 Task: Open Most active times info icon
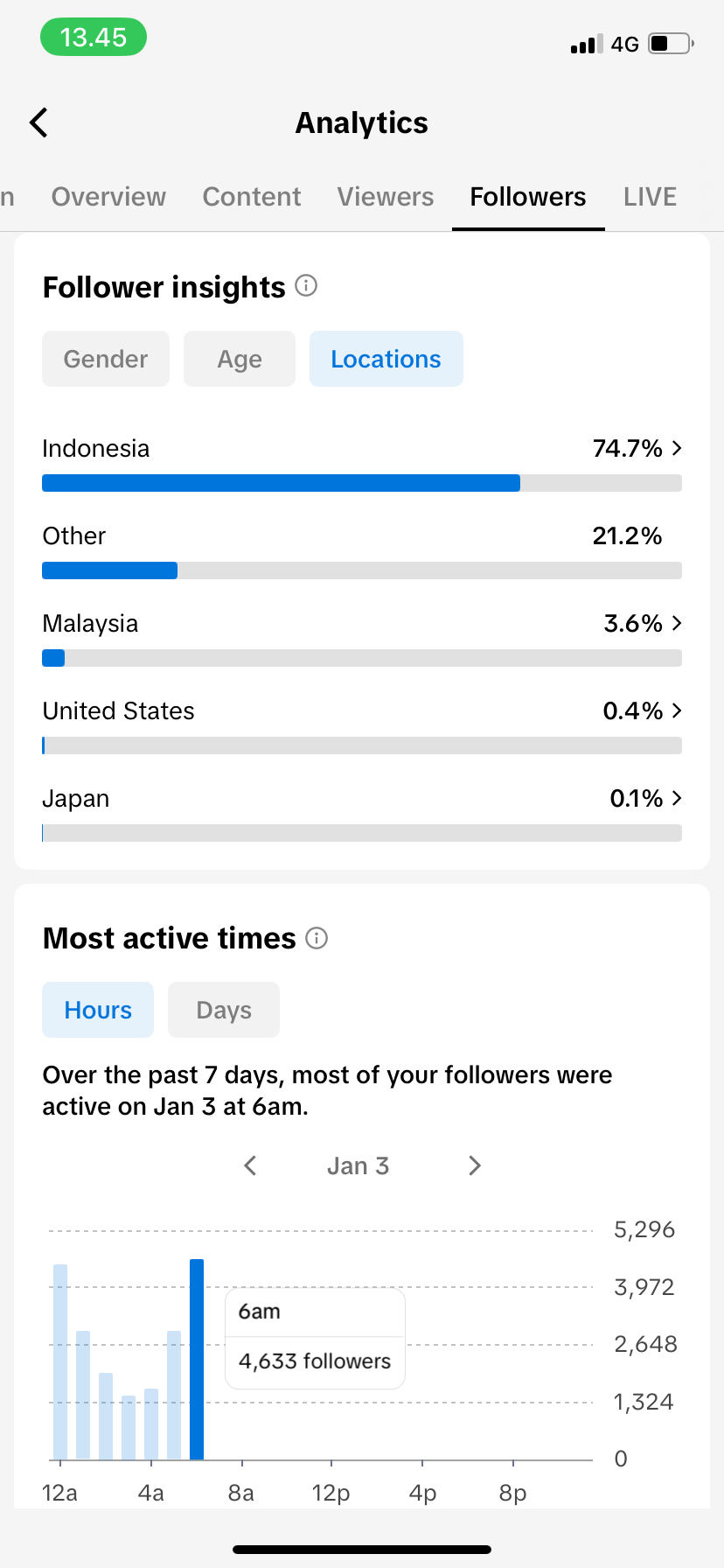click(317, 938)
